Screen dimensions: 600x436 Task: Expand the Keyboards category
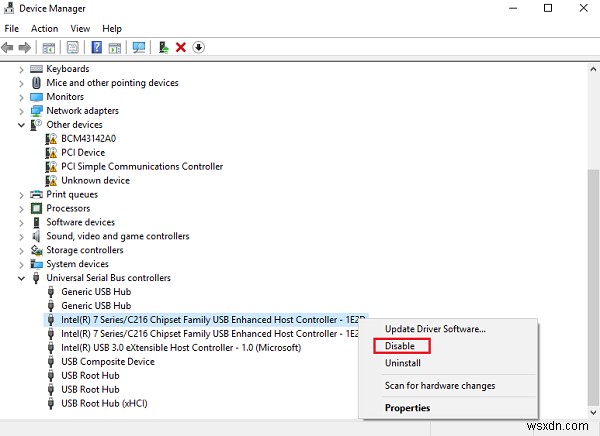pos(21,70)
